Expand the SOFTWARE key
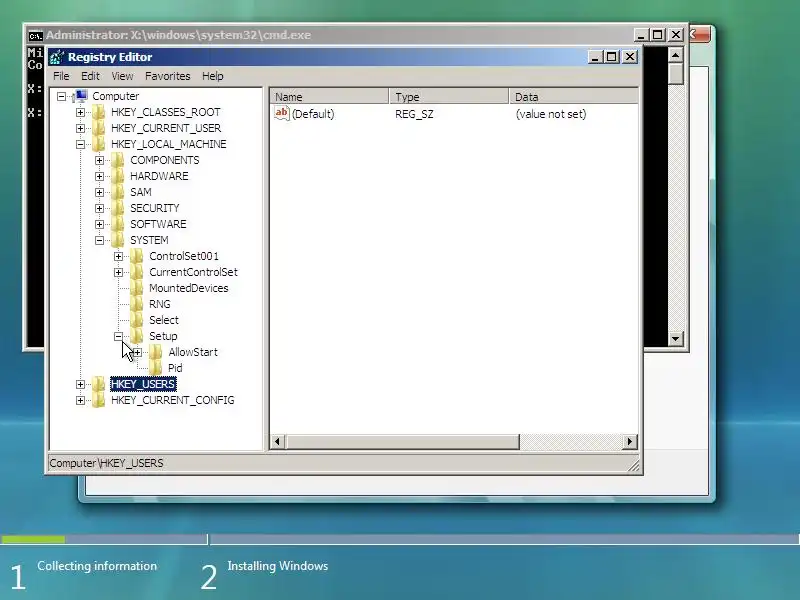Viewport: 800px width, 600px height. [99, 224]
